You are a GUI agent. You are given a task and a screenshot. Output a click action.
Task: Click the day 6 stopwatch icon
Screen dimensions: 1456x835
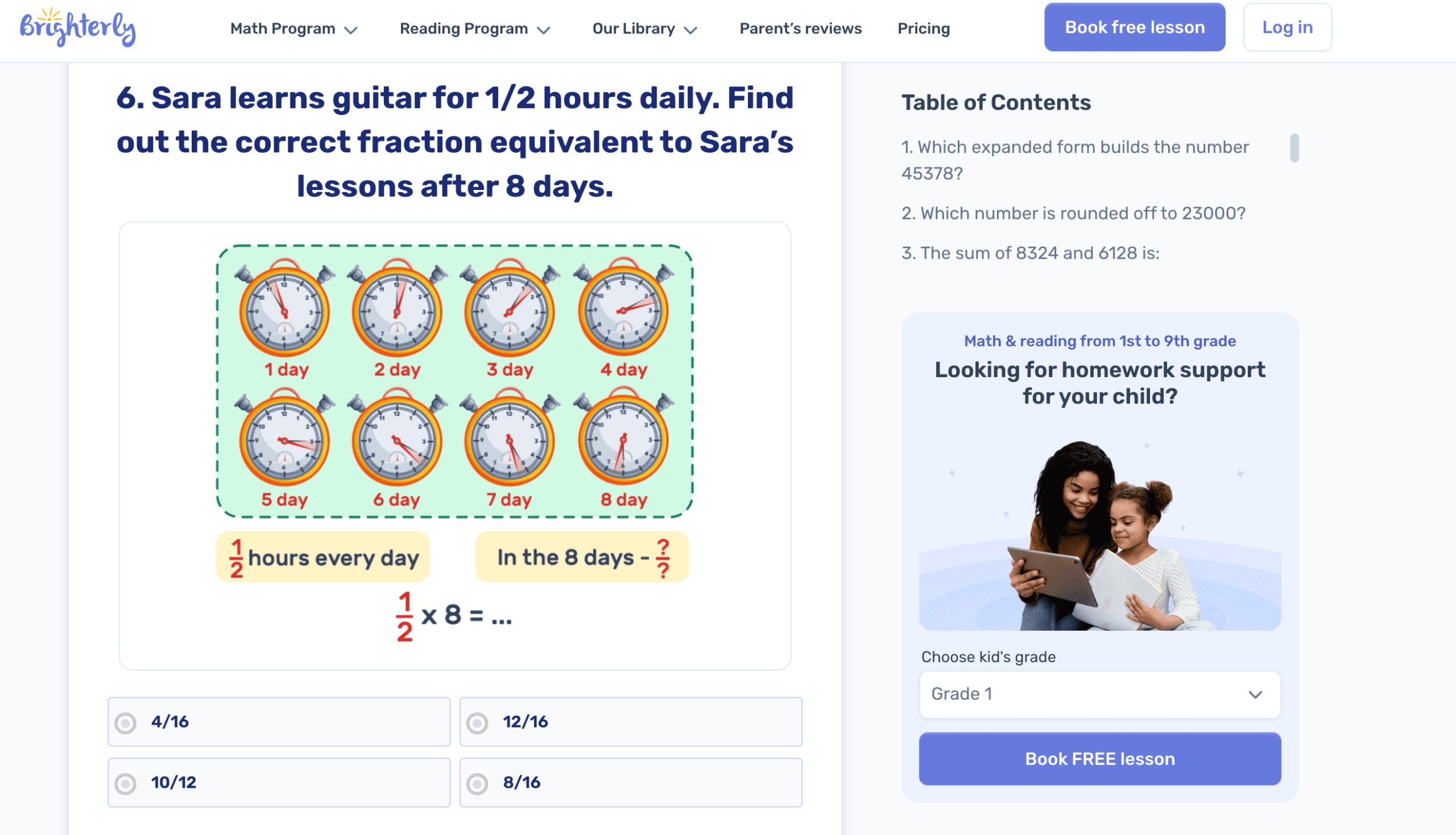coord(397,440)
